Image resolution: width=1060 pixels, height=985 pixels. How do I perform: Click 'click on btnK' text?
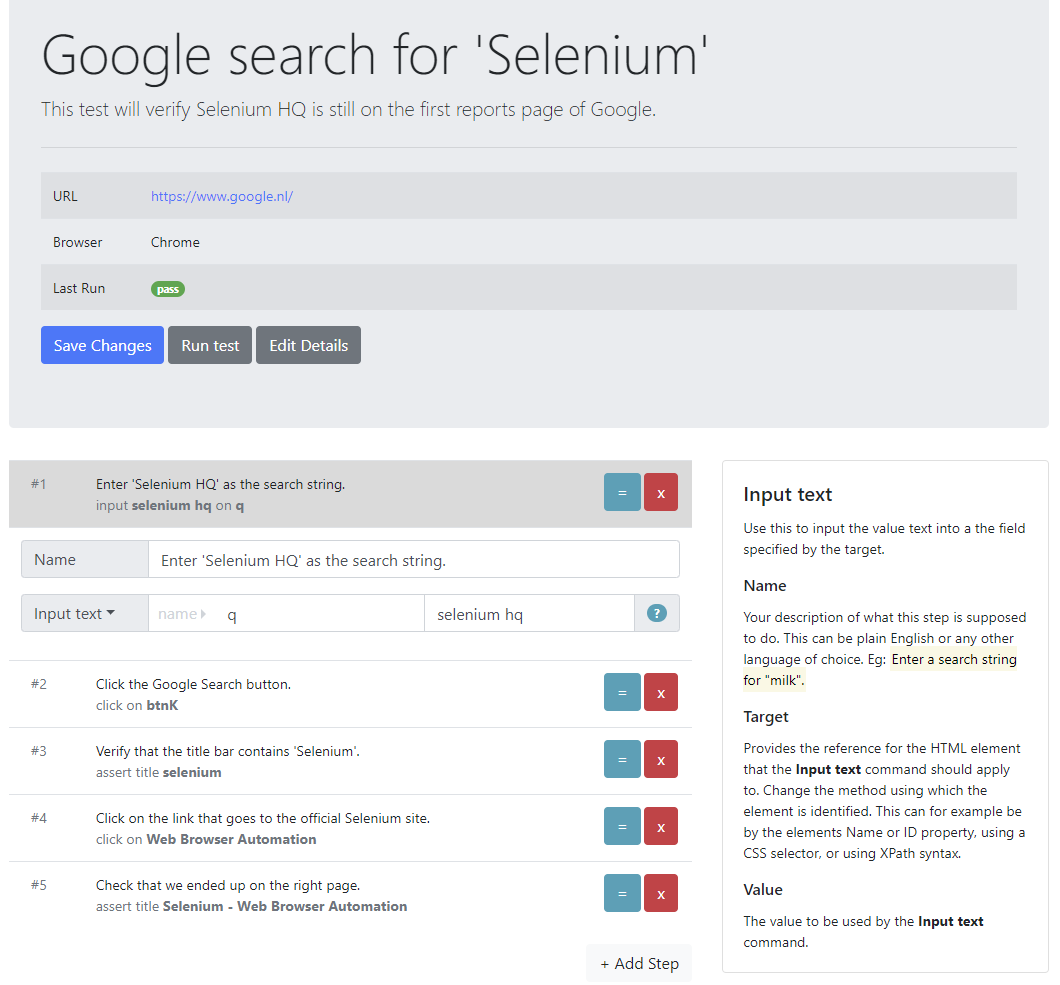tap(137, 705)
